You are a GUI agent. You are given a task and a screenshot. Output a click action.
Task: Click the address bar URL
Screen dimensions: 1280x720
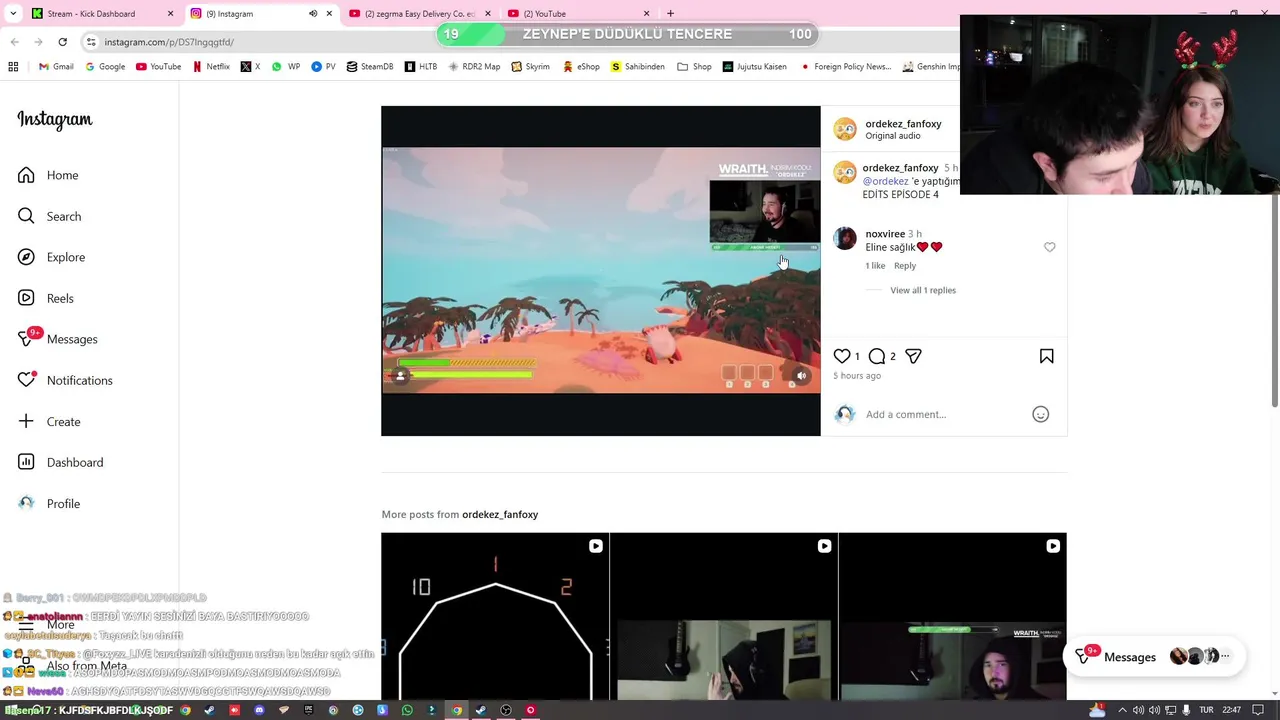tap(169, 42)
